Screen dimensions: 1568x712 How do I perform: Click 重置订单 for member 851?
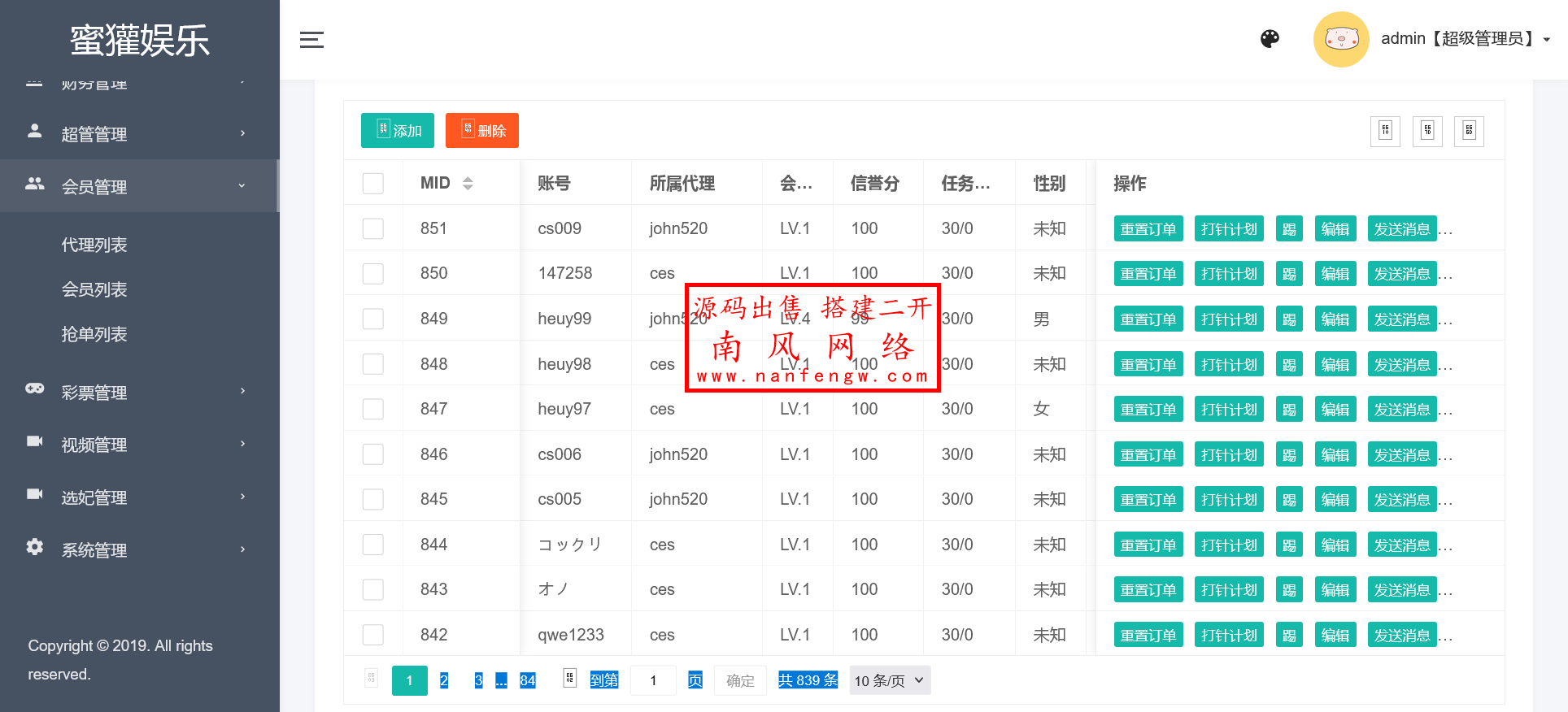(1148, 229)
